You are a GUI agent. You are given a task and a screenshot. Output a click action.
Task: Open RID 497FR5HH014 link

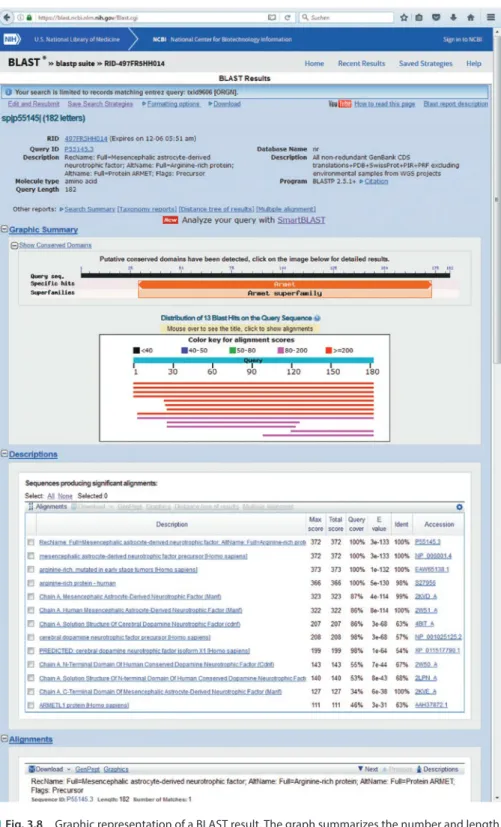coord(86,138)
